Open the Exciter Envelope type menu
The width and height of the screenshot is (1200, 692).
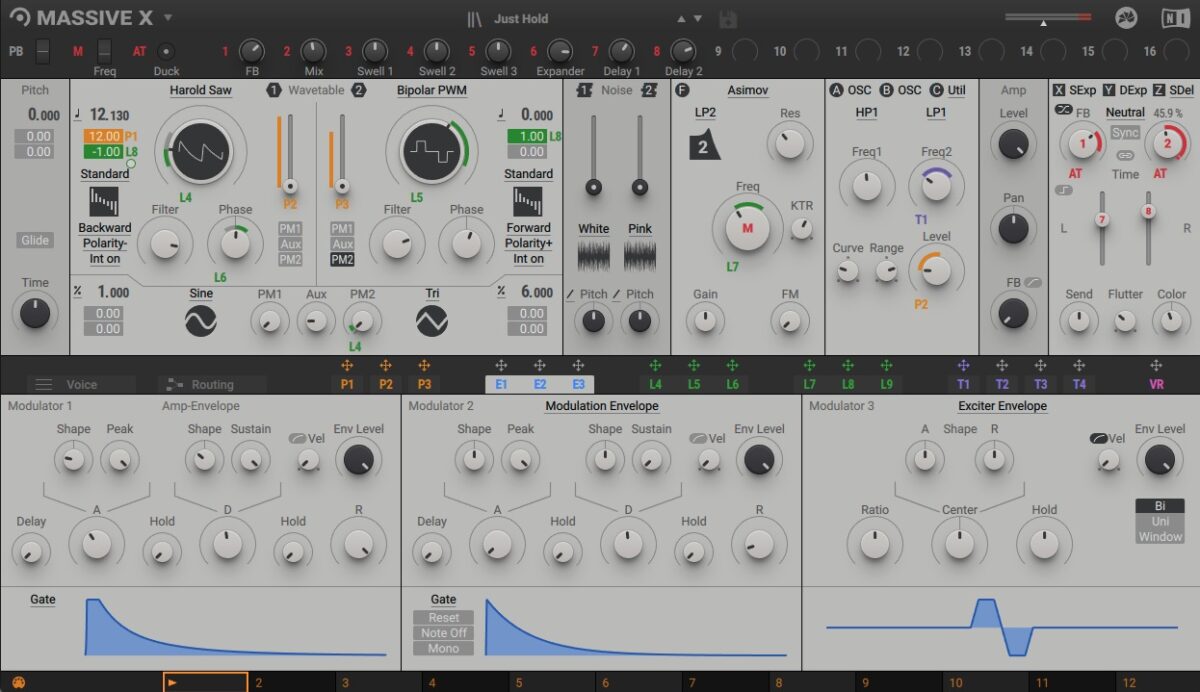[x=1002, y=406]
